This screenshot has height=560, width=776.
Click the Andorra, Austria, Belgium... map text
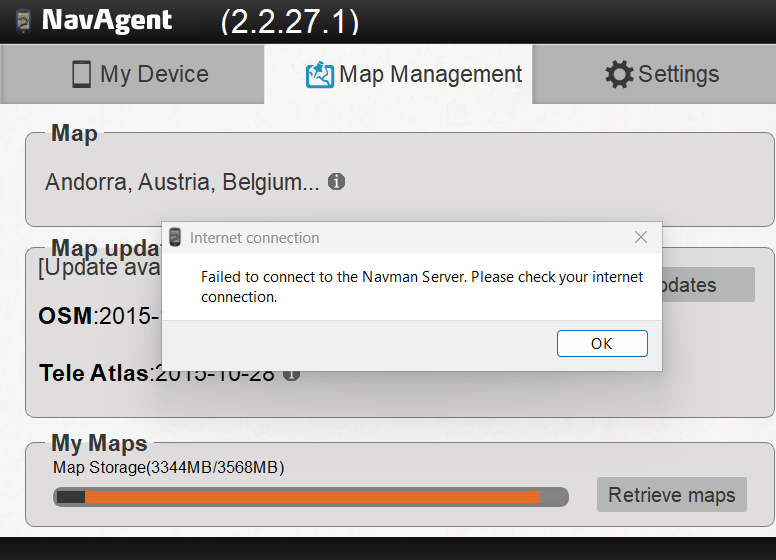[182, 182]
